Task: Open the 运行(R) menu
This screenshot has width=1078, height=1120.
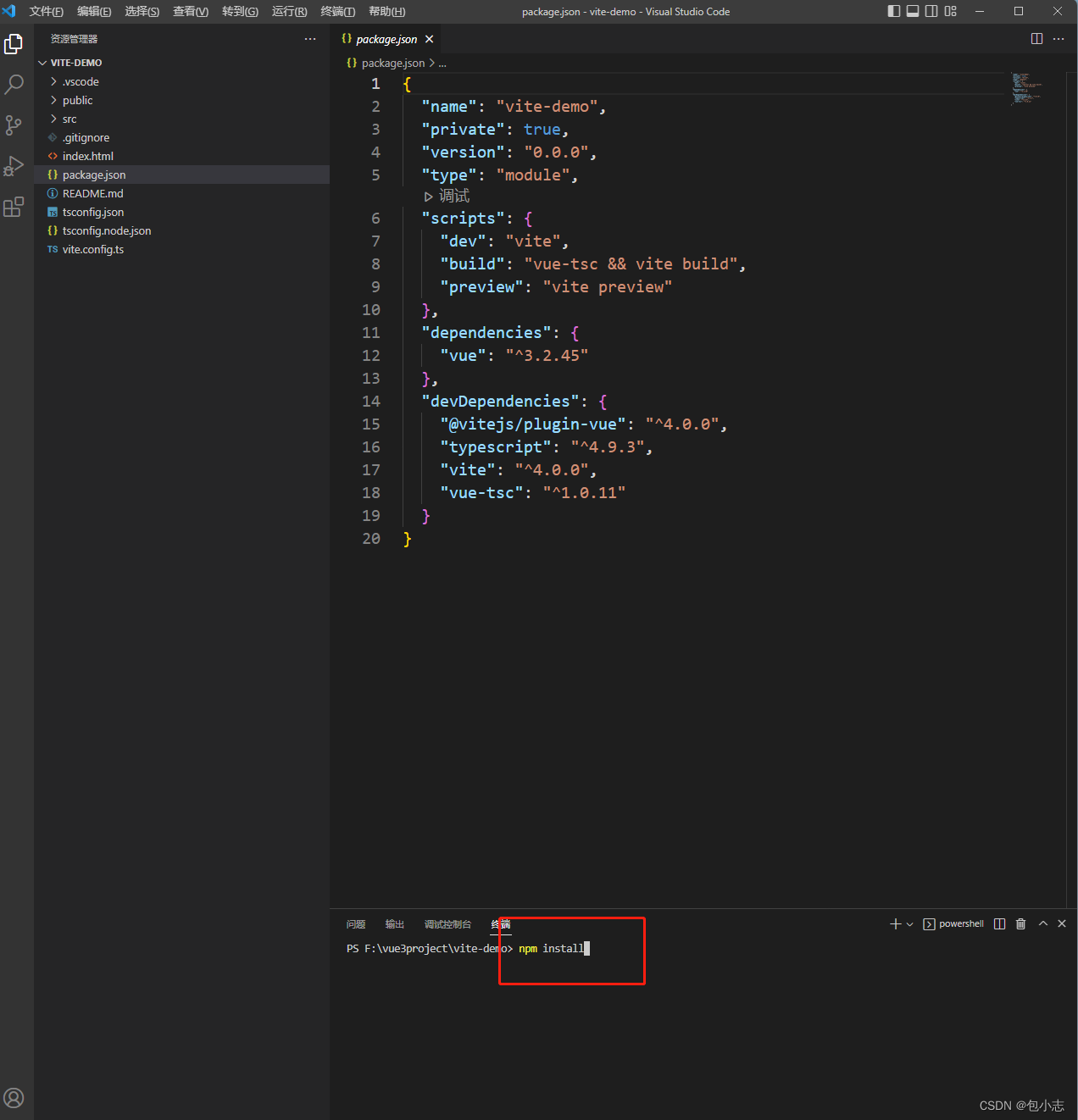Action: pyautogui.click(x=290, y=12)
